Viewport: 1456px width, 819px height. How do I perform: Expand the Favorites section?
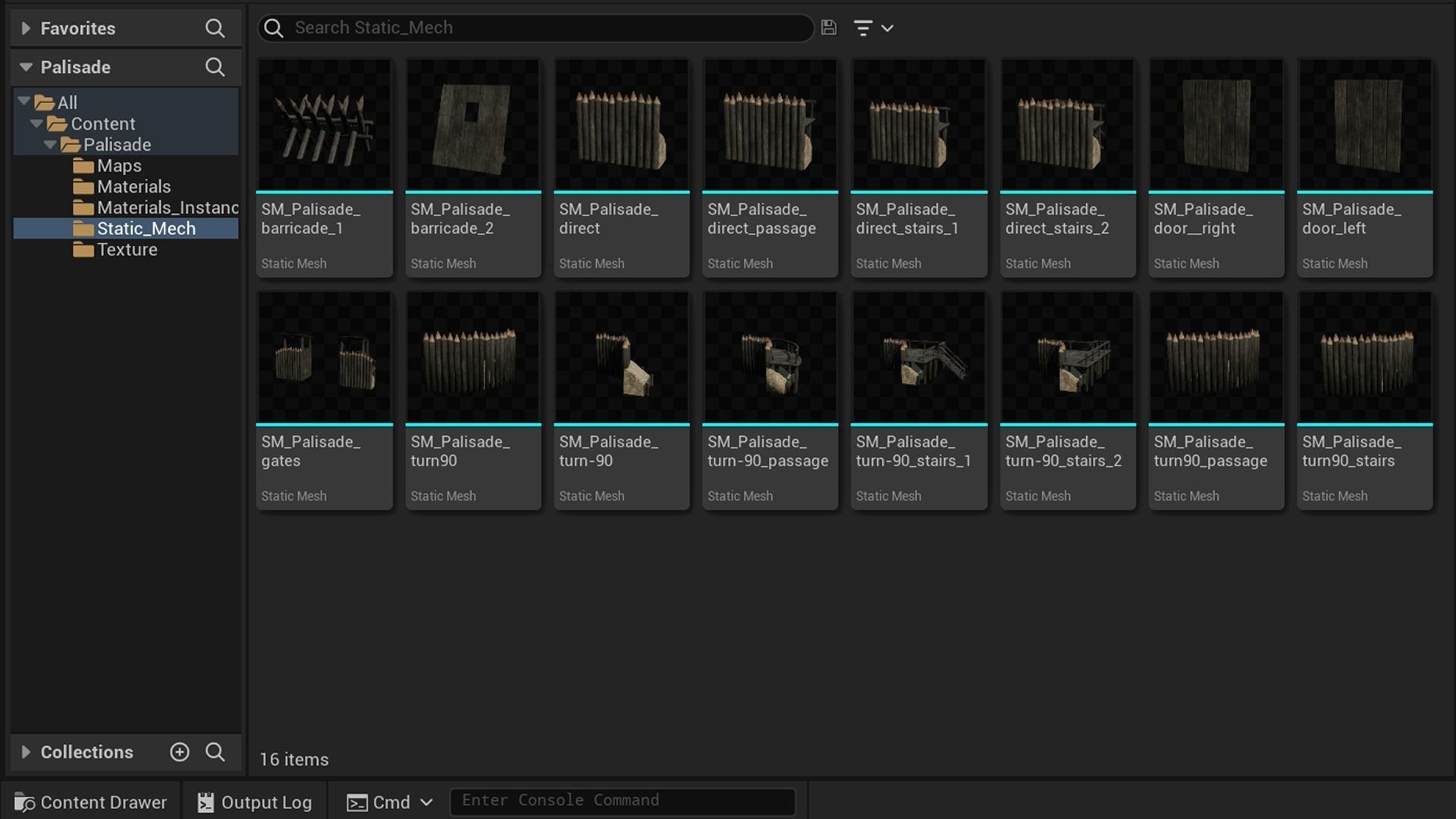click(26, 28)
